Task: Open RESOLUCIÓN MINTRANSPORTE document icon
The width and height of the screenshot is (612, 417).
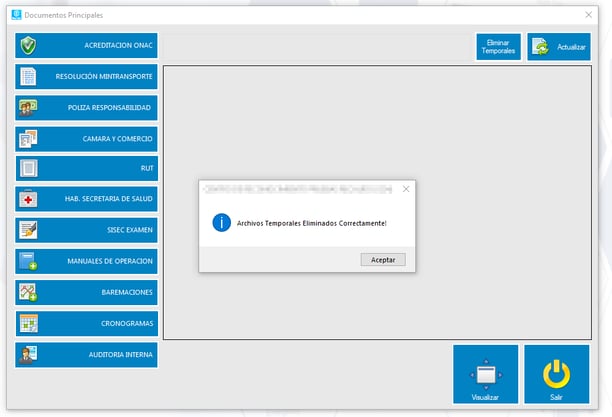Action: pyautogui.click(x=29, y=77)
